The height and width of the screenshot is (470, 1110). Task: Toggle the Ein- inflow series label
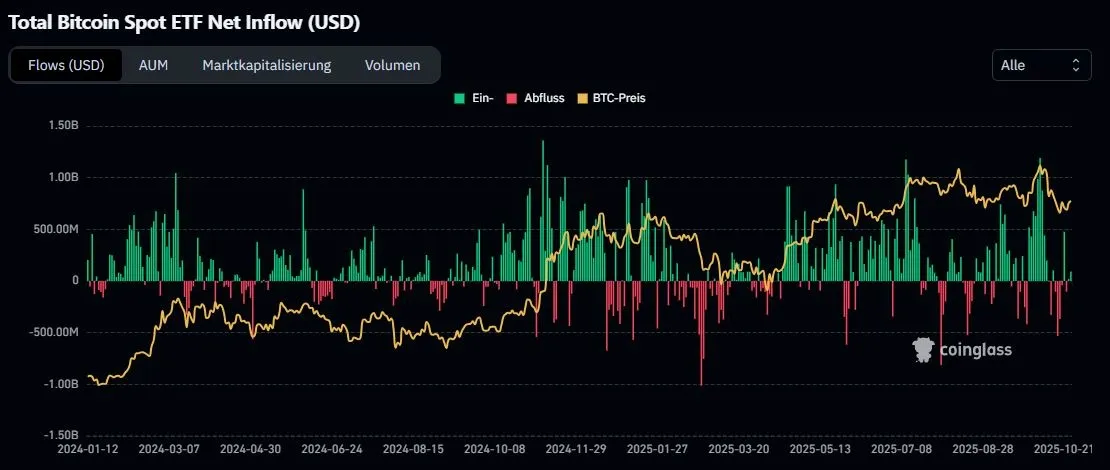coord(484,98)
